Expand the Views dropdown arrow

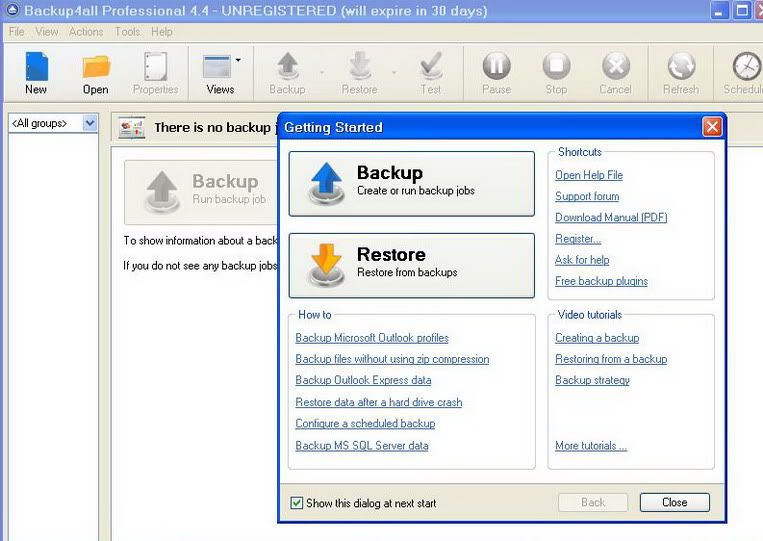(238, 60)
